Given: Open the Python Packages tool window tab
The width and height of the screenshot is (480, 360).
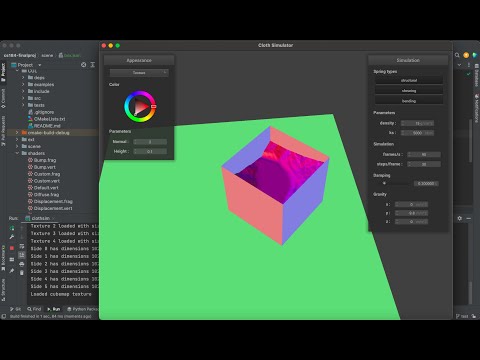Looking at the screenshot, I should click(x=82, y=309).
